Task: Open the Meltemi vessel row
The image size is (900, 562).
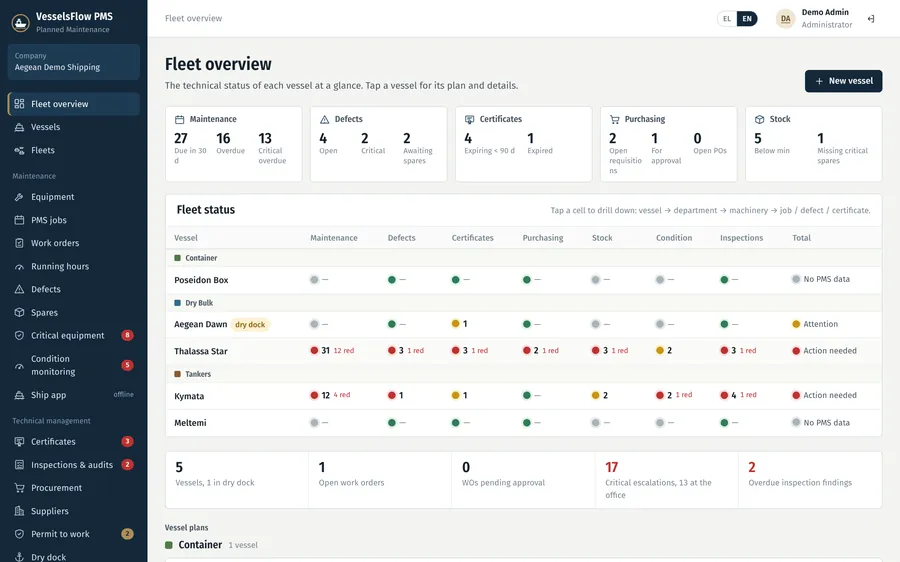Action: 523,423
